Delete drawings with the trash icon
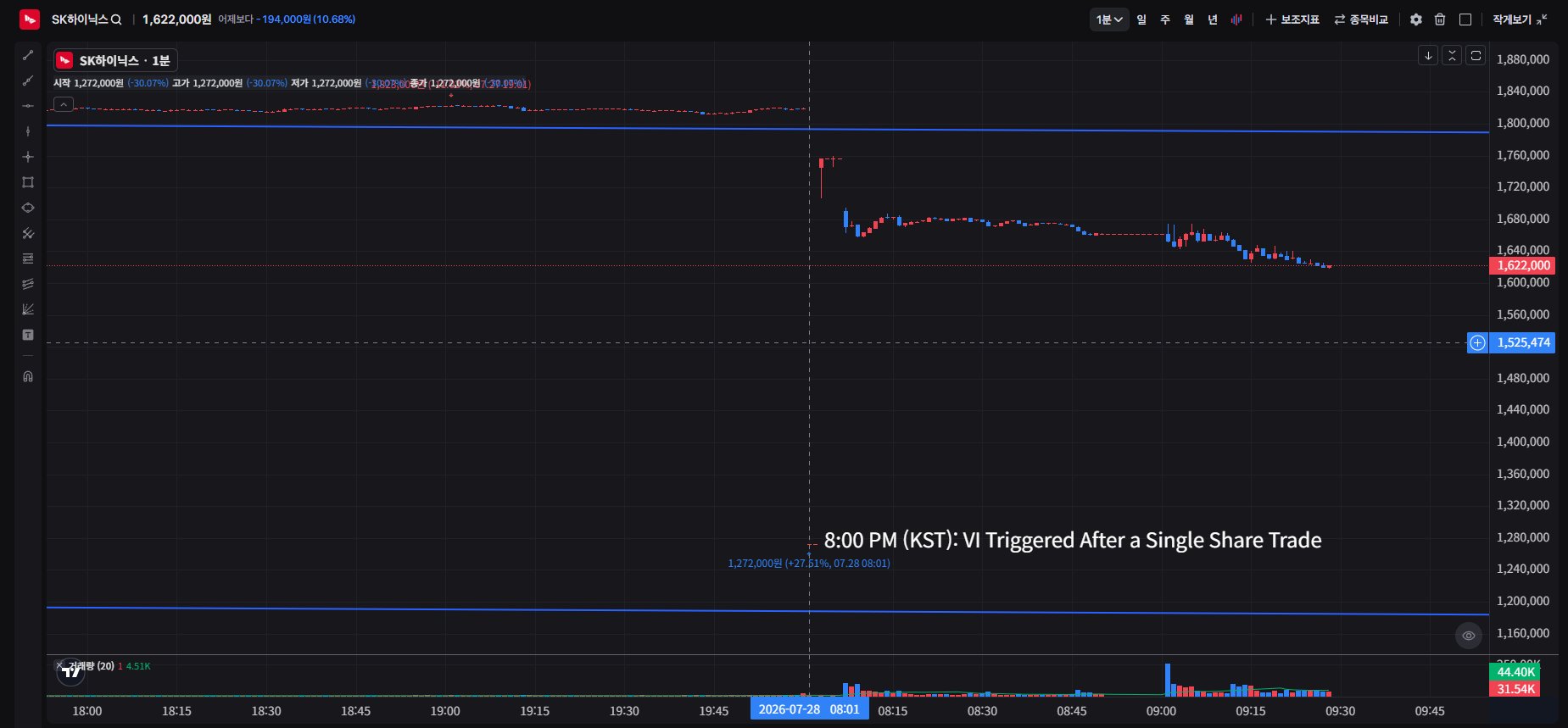Screen dimensions: 1568x728 1440,19
